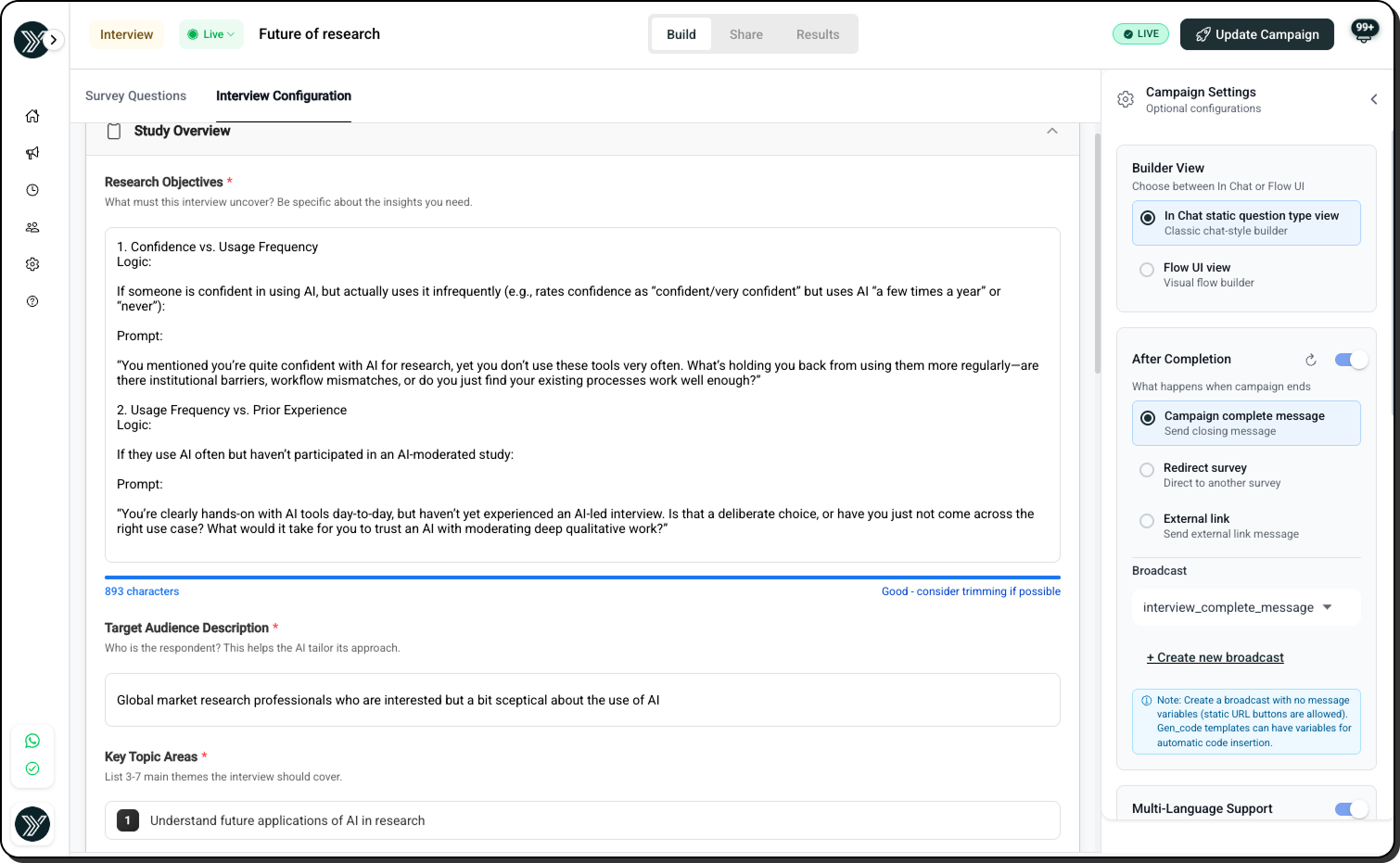
Task: Open the contacts people icon
Action: [32, 227]
